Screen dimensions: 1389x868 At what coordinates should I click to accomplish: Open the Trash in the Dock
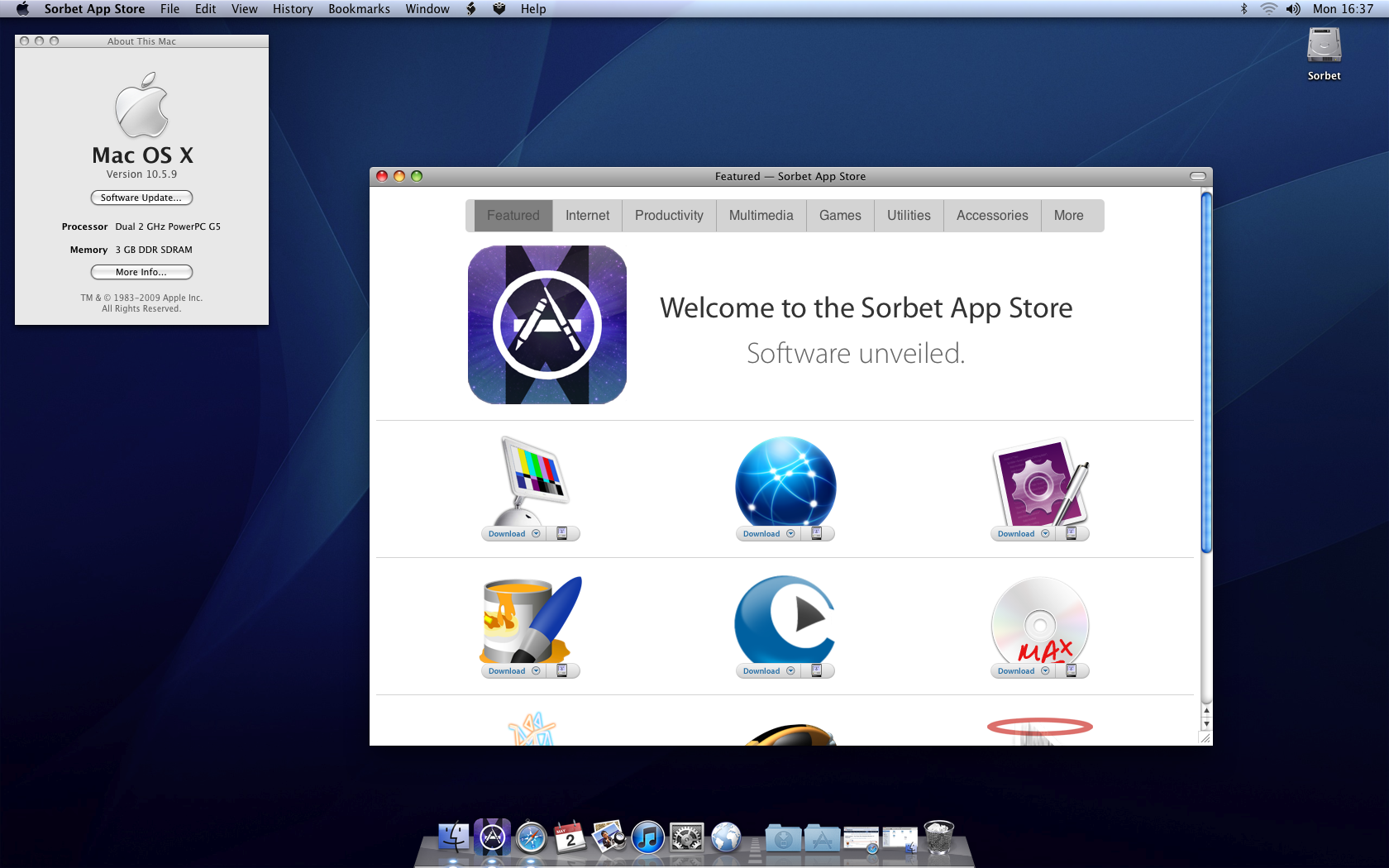tap(938, 837)
